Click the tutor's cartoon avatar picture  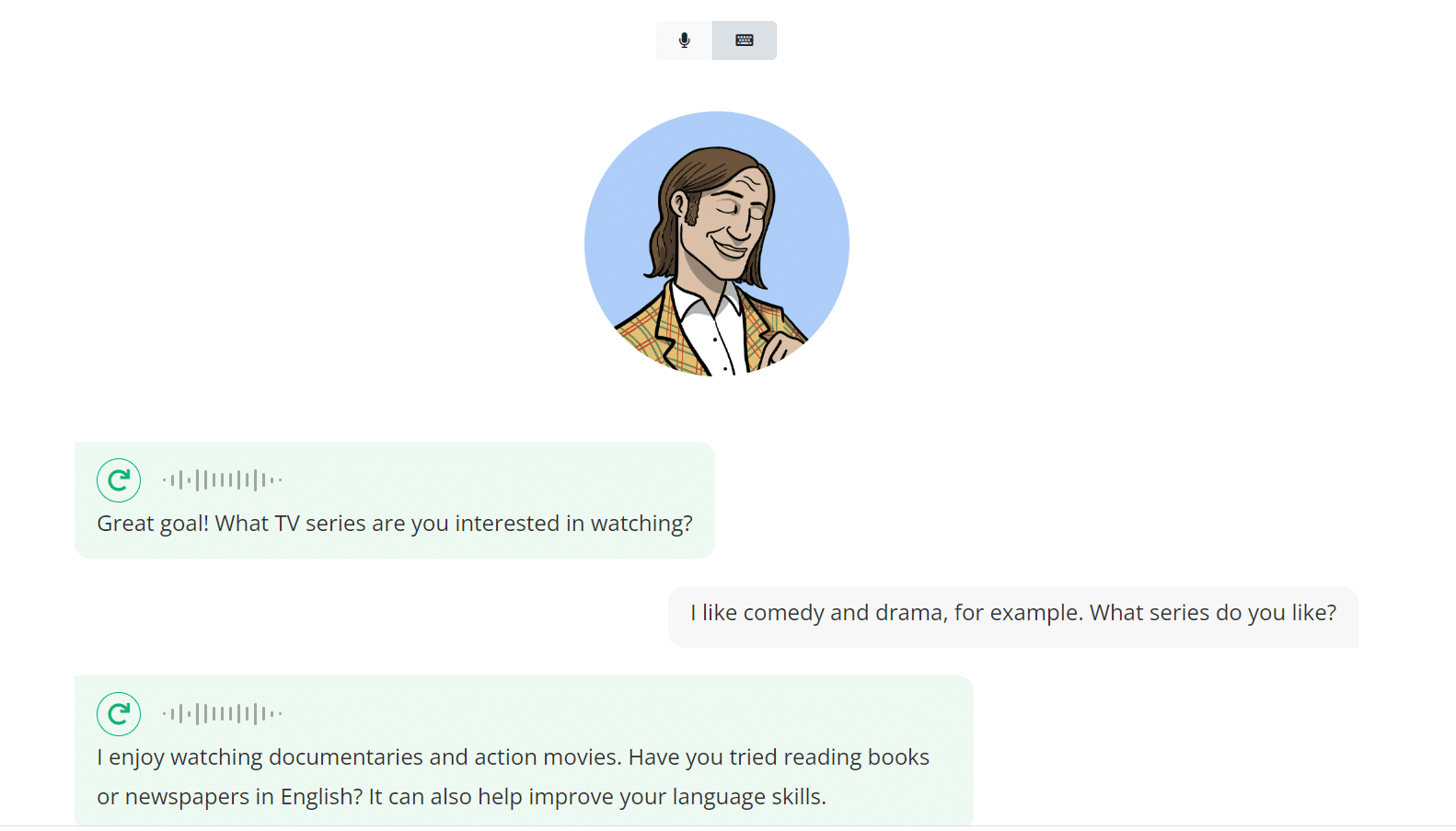717,244
